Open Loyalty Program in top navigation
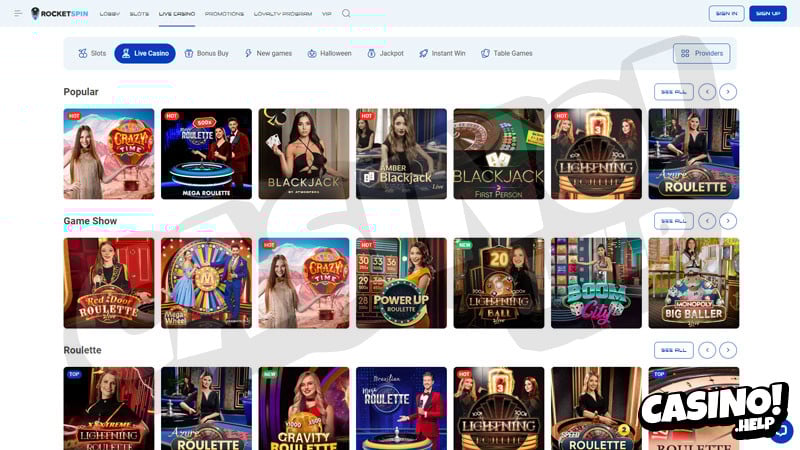800x450 pixels. 283,14
